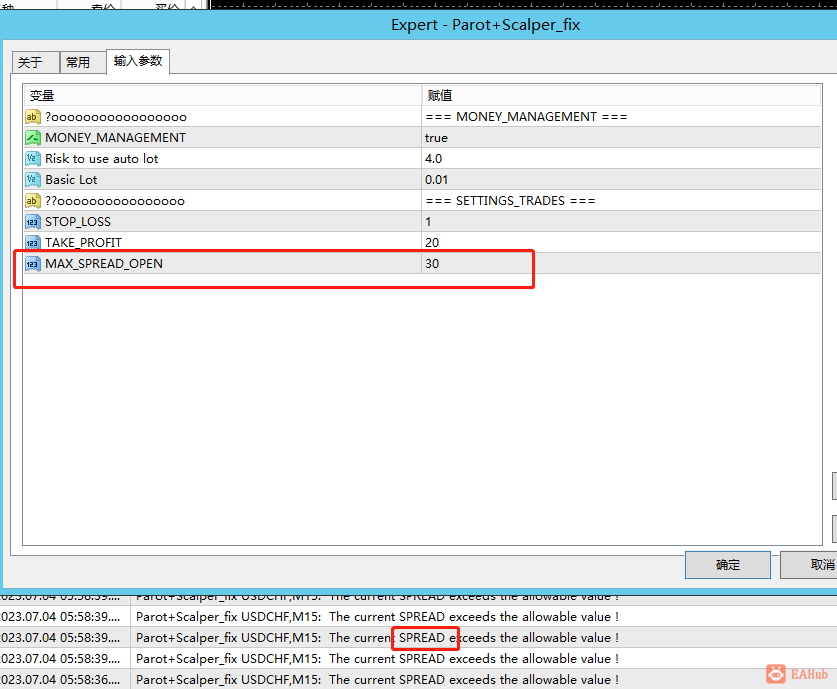Select the ??oooooooooooooooo variable name

coord(115,201)
